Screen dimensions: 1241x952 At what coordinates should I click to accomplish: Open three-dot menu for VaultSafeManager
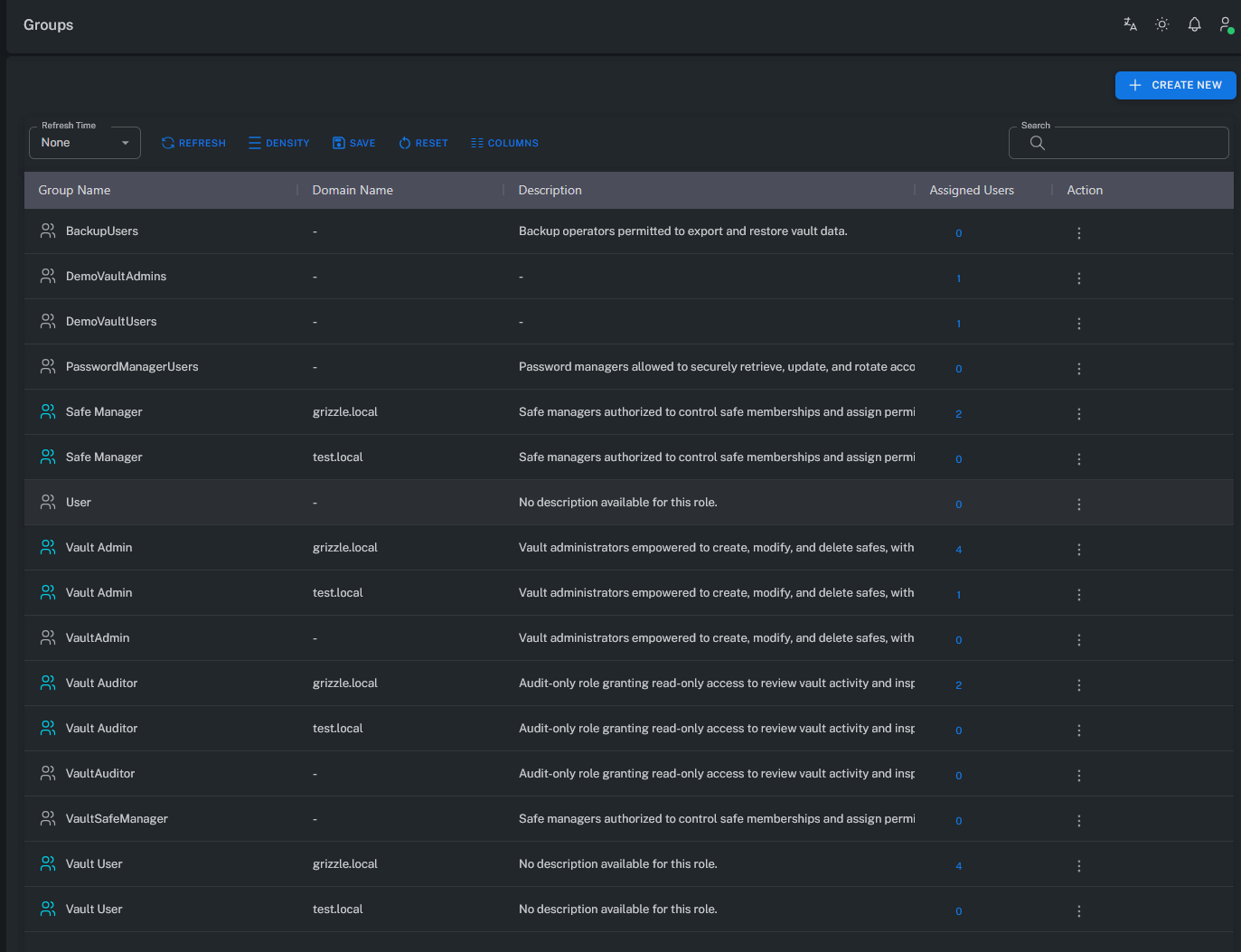click(1078, 821)
